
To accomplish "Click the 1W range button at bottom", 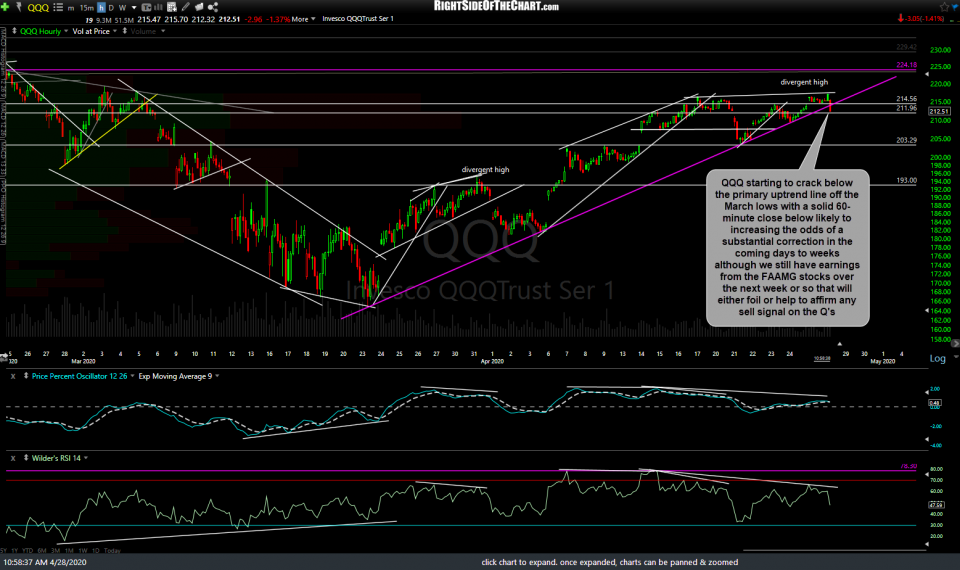I will coord(83,550).
